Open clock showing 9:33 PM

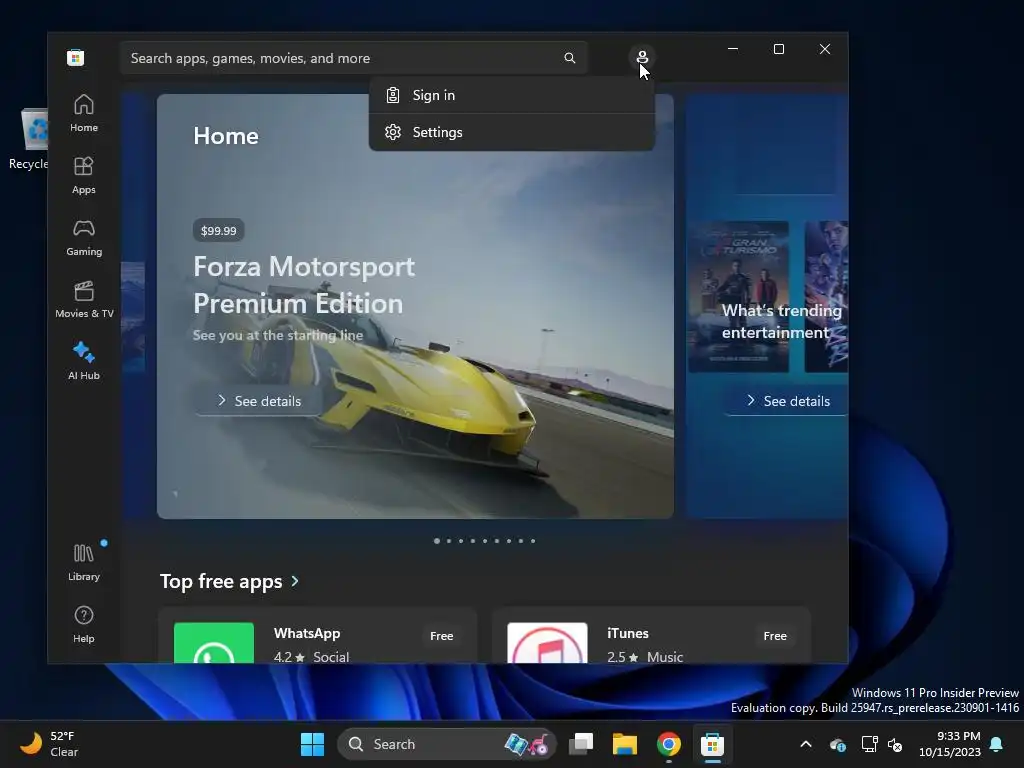(950, 744)
